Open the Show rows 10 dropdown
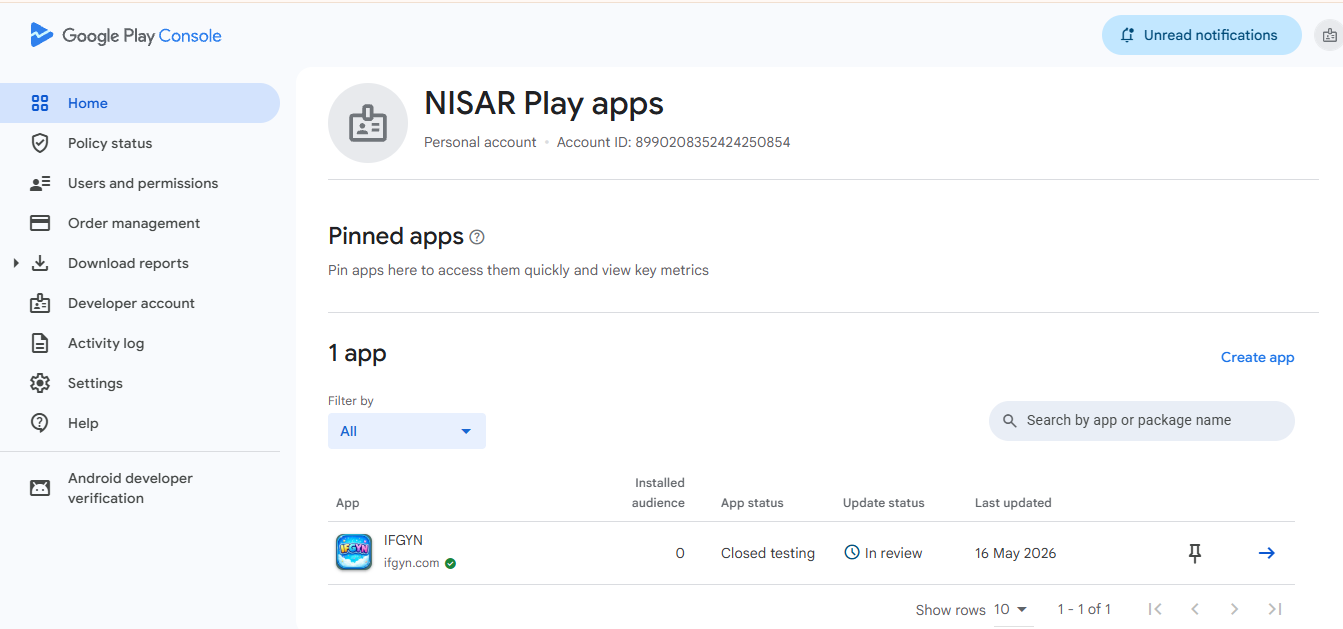This screenshot has height=629, width=1343. pyautogui.click(x=1012, y=609)
